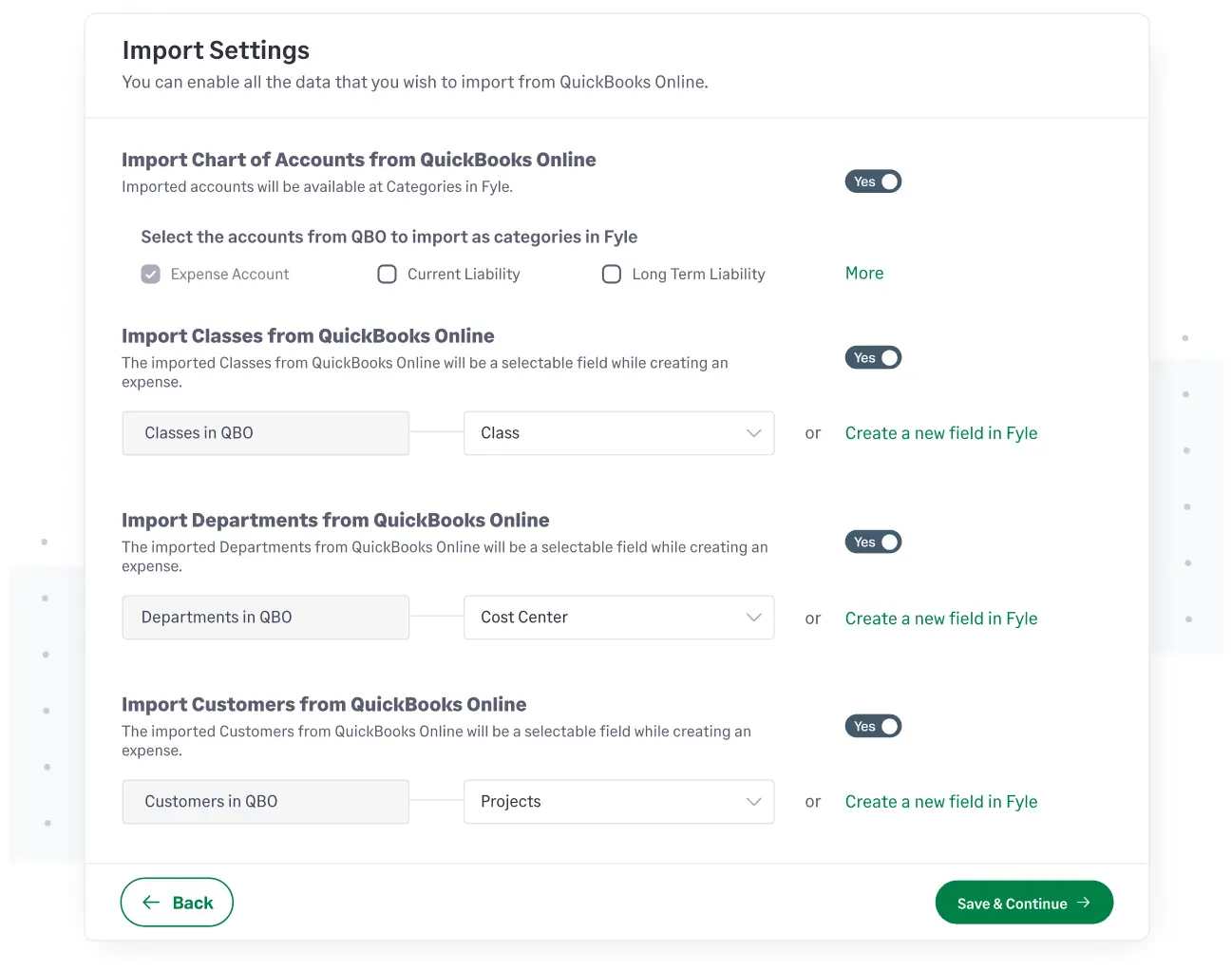Check the Current Liability checkbox
Viewport: 1232px width, 971px height.
(x=388, y=275)
